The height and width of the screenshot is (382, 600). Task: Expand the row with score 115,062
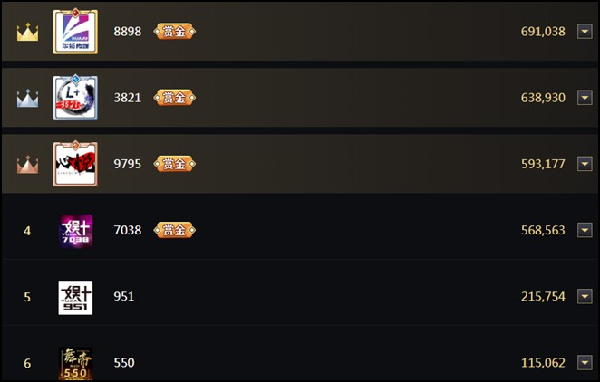click(x=585, y=362)
